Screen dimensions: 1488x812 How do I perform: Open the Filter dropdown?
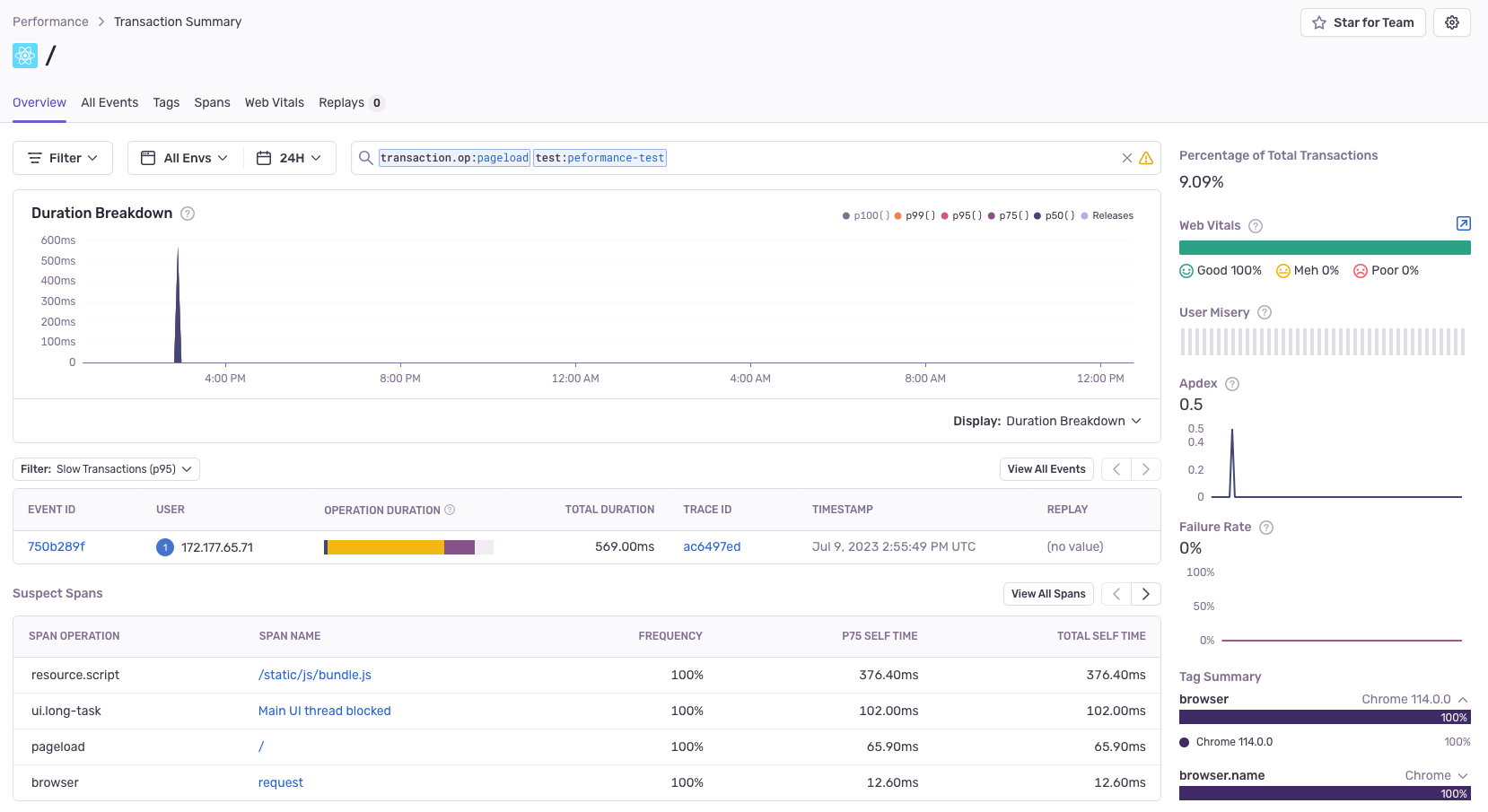63,158
